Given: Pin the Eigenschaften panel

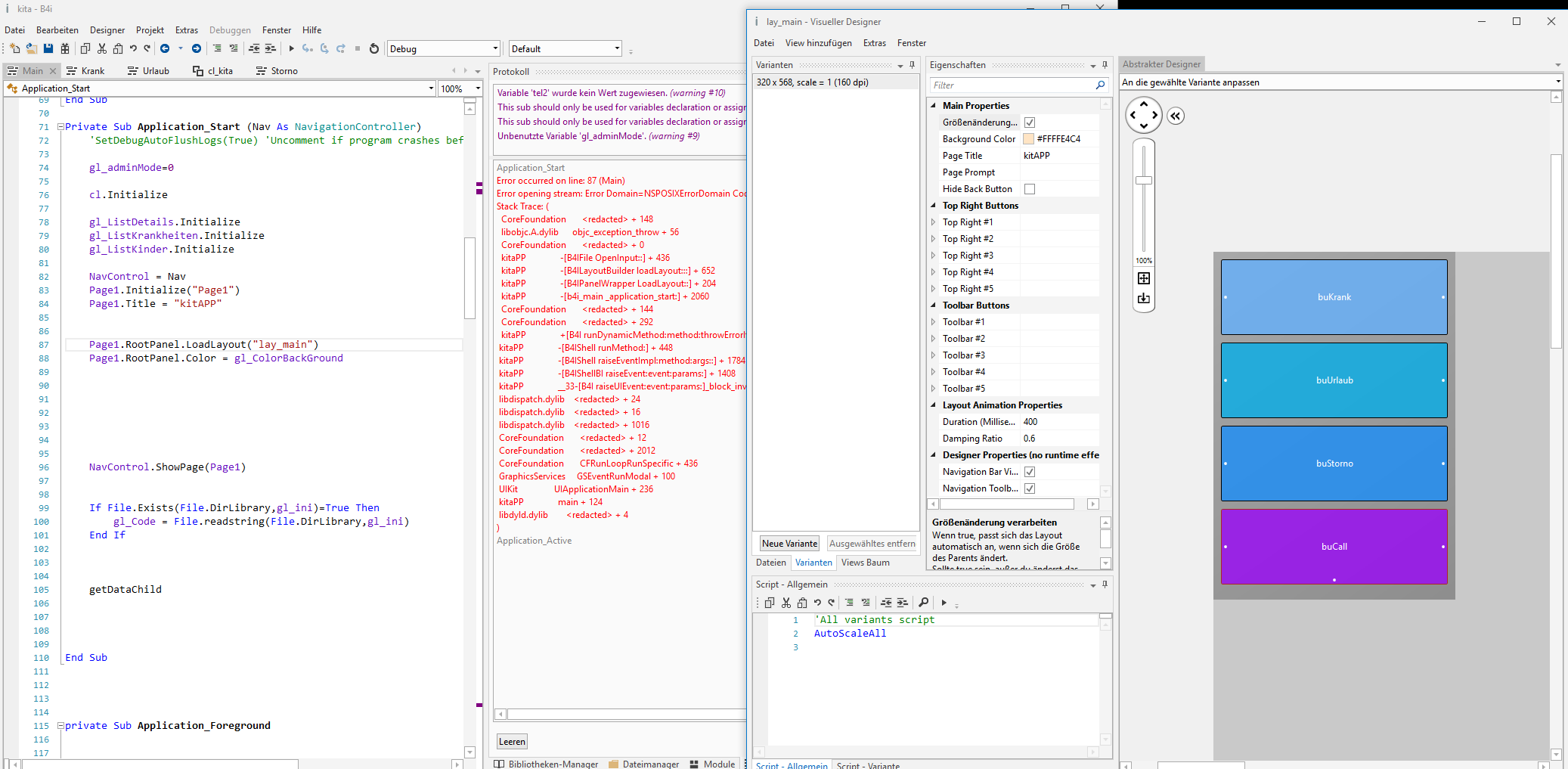Looking at the screenshot, I should click(1105, 65).
